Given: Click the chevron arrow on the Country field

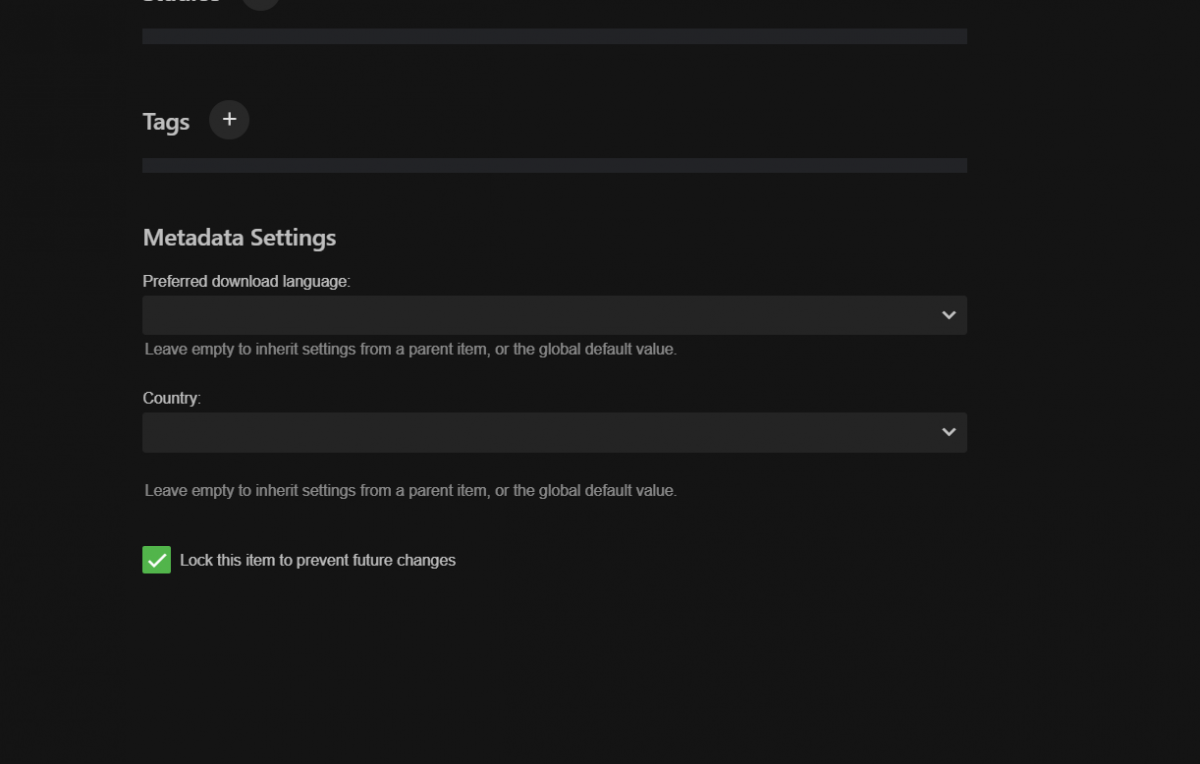Looking at the screenshot, I should pos(948,432).
